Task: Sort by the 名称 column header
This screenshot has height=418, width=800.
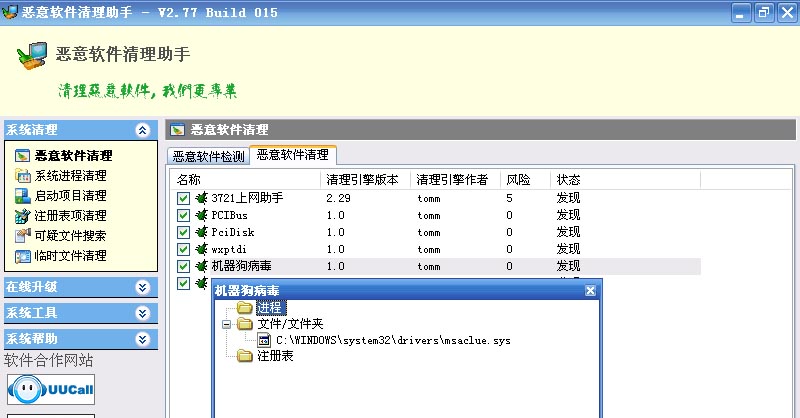Action: (245, 180)
